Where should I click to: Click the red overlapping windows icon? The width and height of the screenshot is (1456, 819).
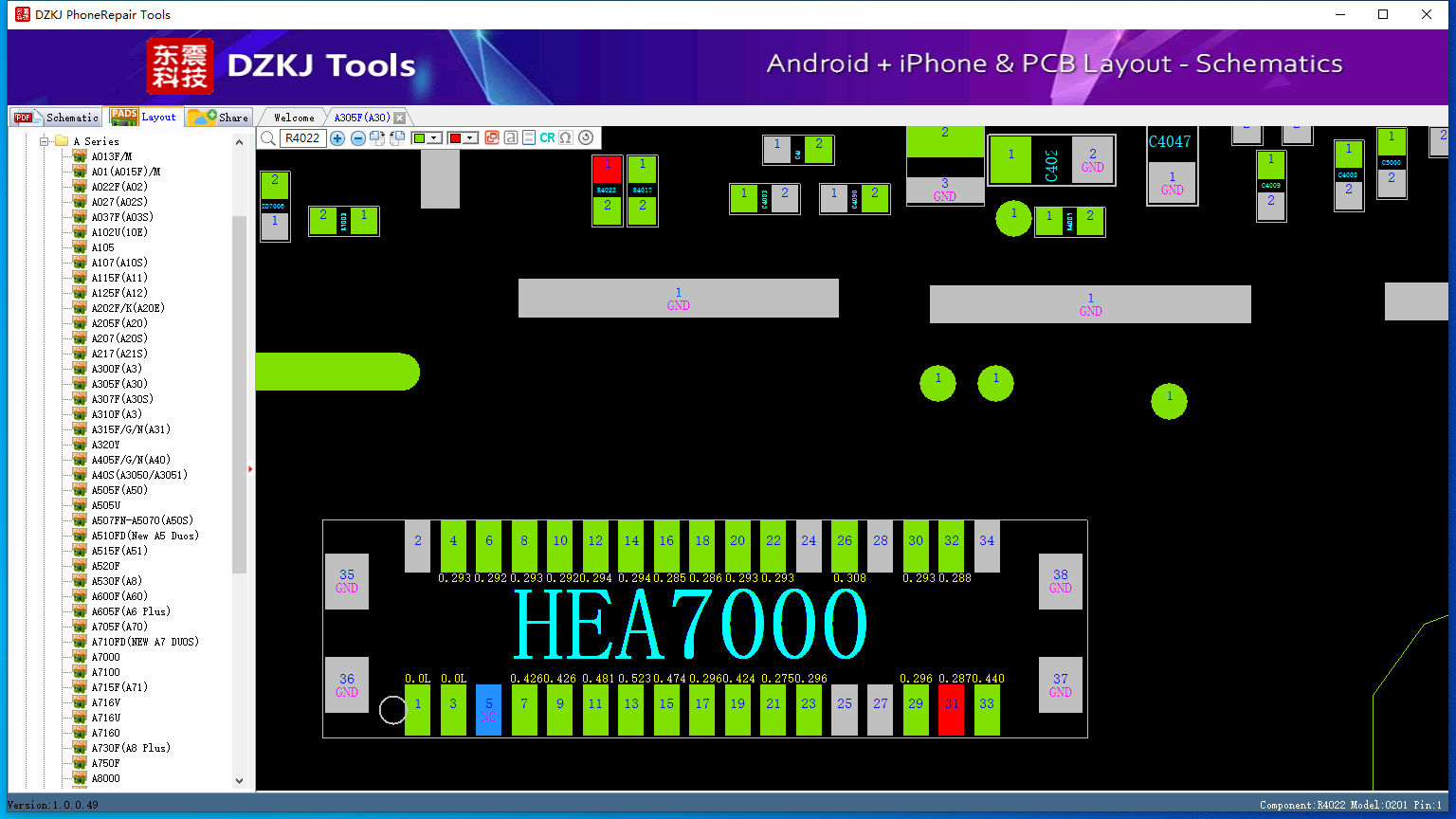click(492, 137)
